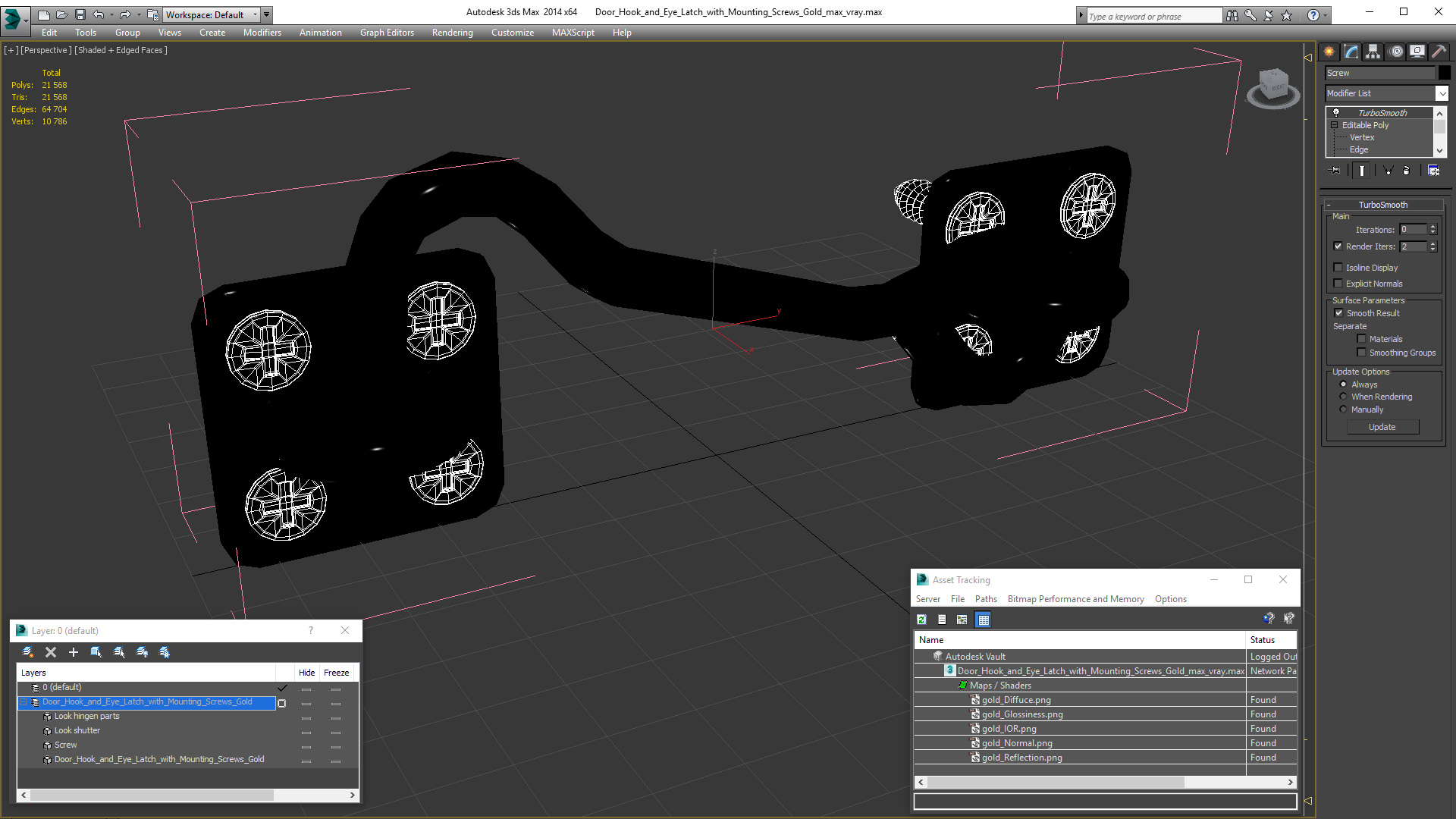
Task: Collapse the TurboSmooth rollout header
Action: coord(1382,205)
